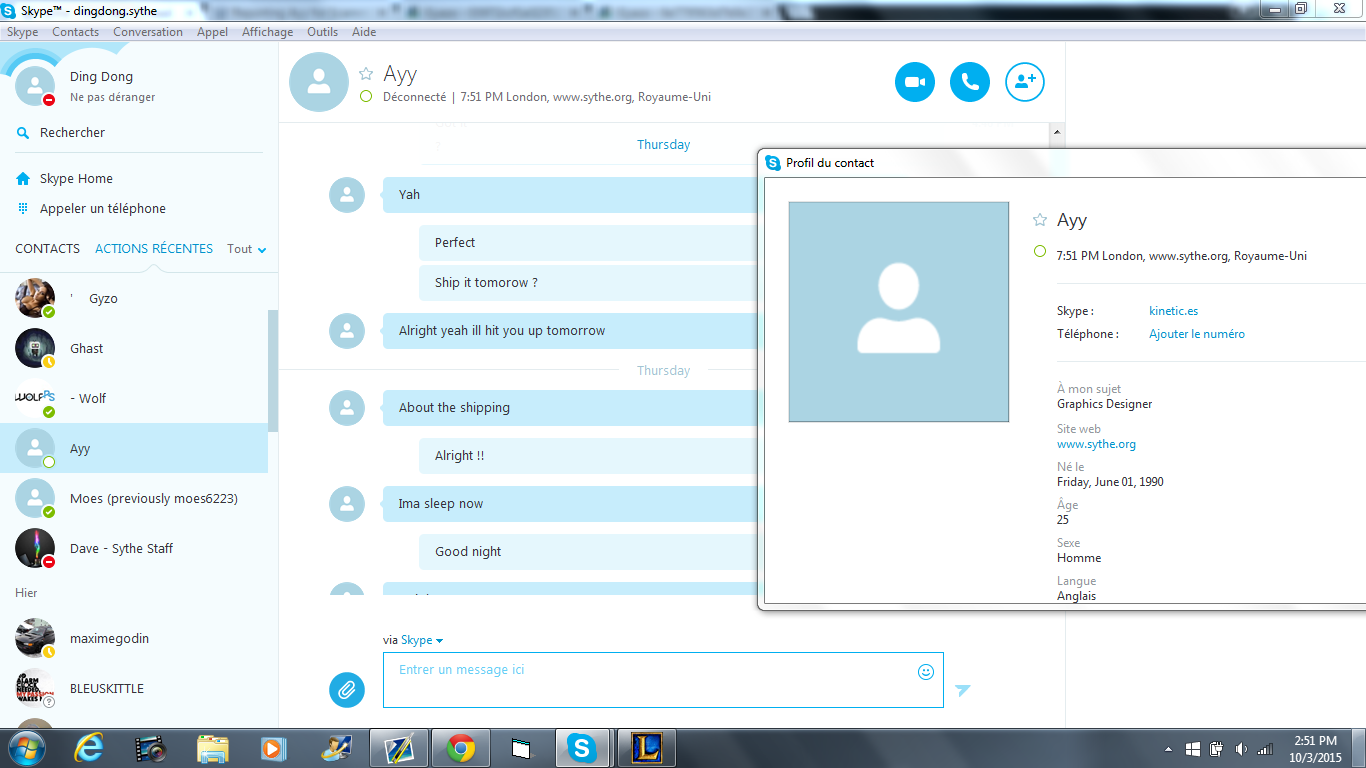Mark Ayy as favorite in chat header
Viewport: 1366px width, 768px height.
click(x=366, y=74)
